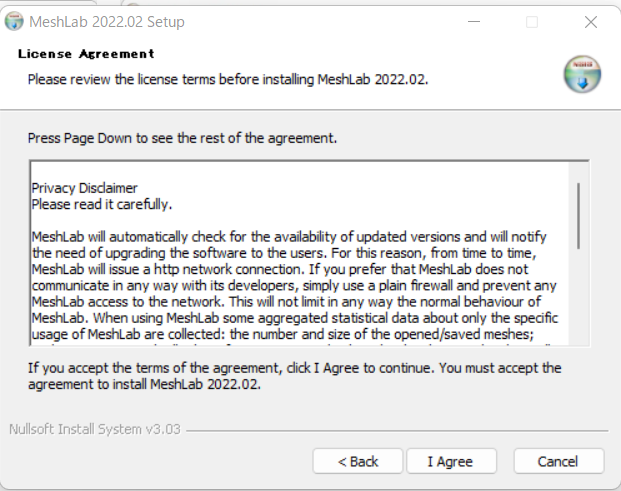
Task: Click inside the license agreement text box
Action: pos(300,253)
